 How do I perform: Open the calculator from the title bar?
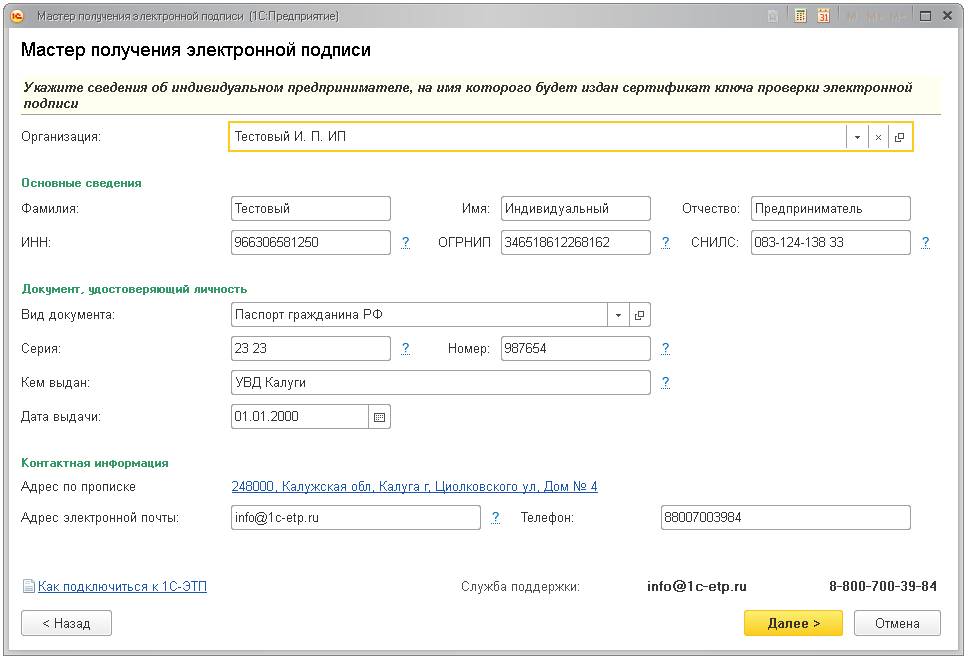tap(800, 16)
